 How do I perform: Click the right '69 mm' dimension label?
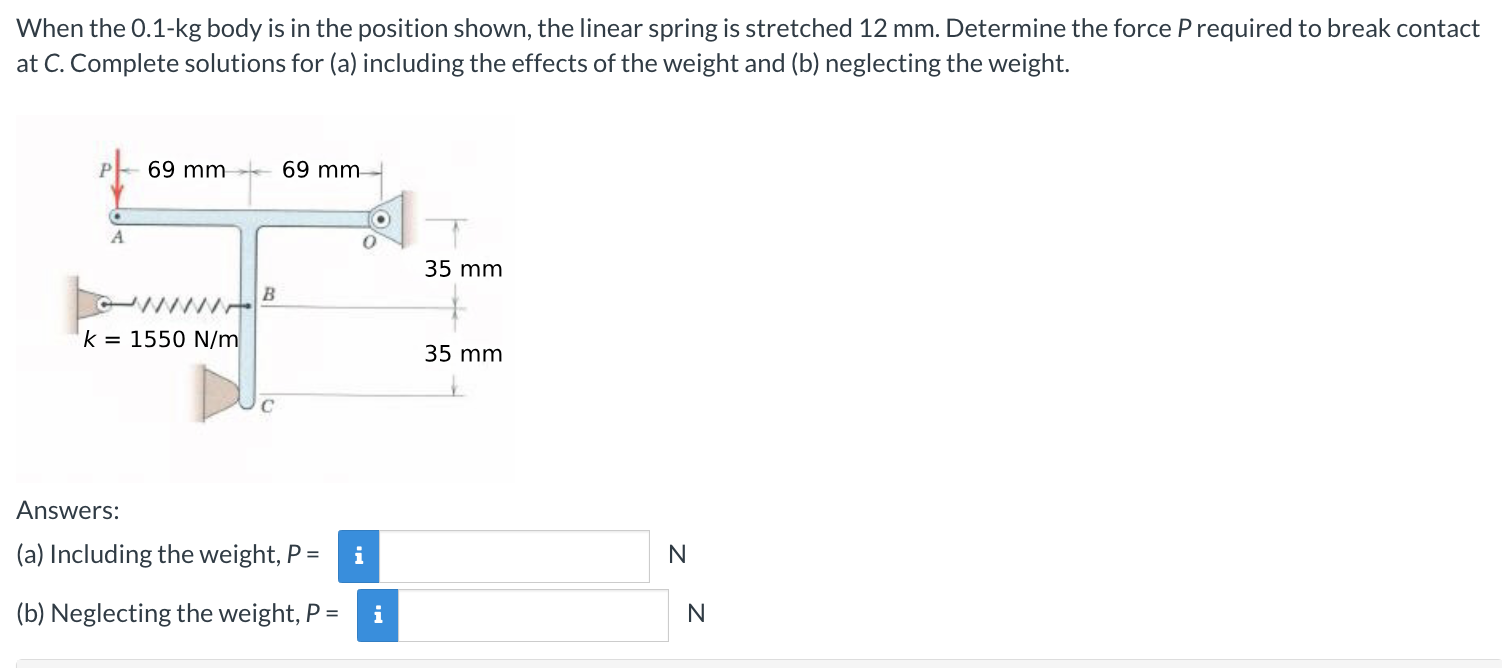320,170
